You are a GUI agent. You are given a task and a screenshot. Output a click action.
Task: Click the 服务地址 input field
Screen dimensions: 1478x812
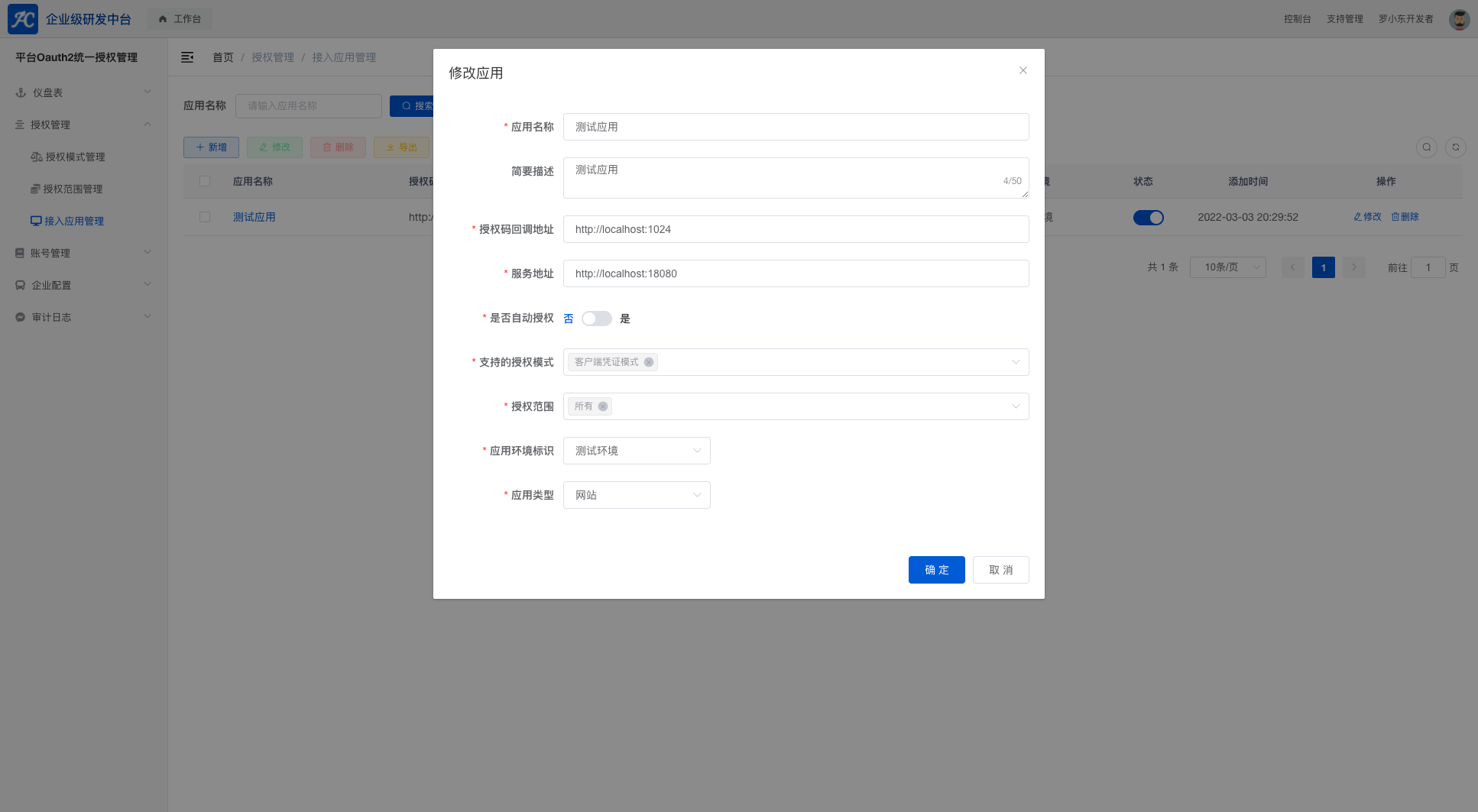click(796, 273)
